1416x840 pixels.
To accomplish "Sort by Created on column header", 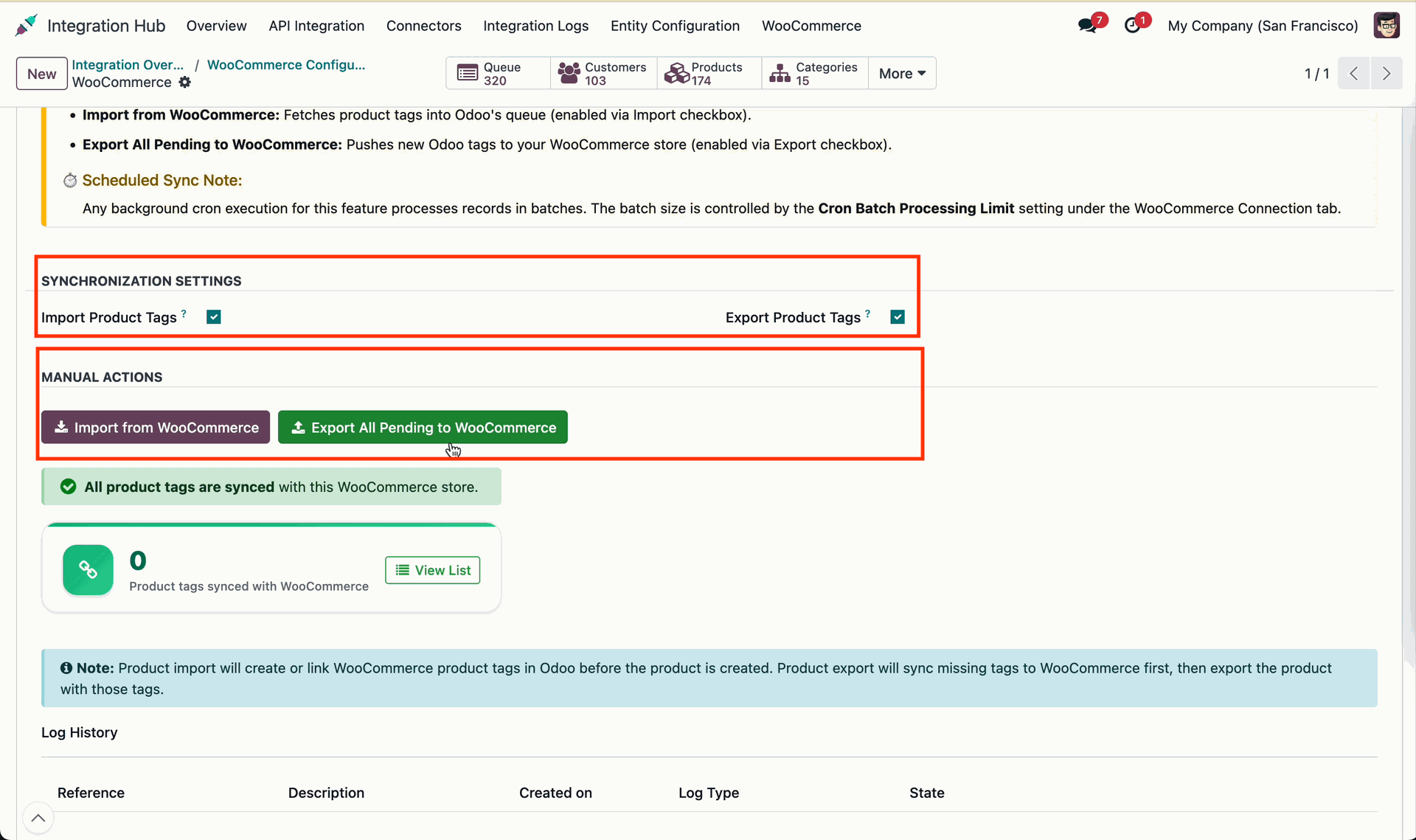I will click(x=555, y=793).
